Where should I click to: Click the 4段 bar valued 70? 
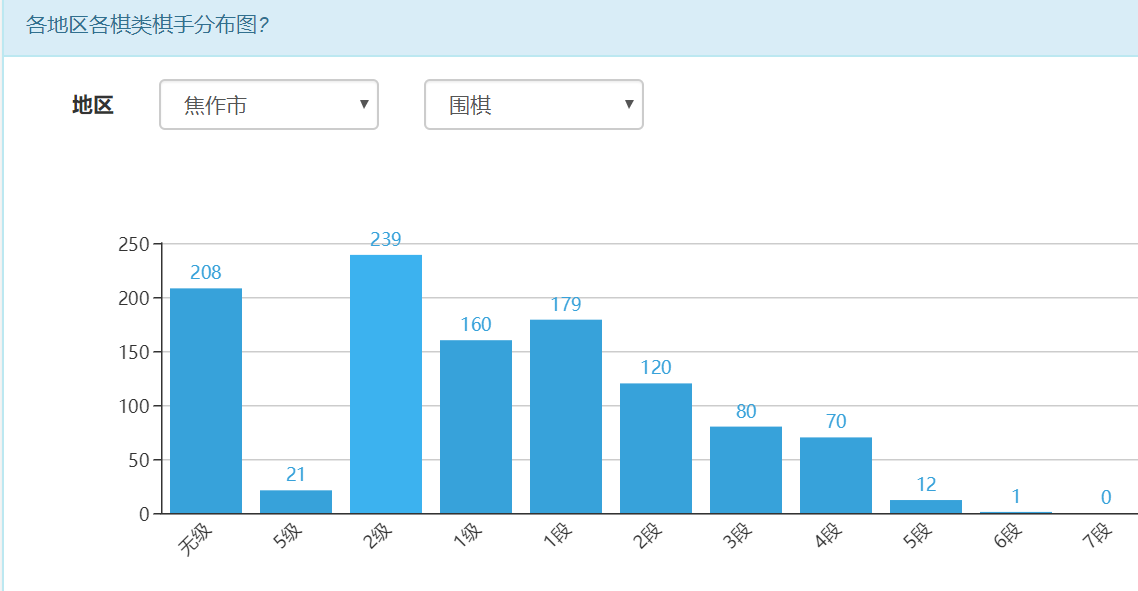coord(836,476)
